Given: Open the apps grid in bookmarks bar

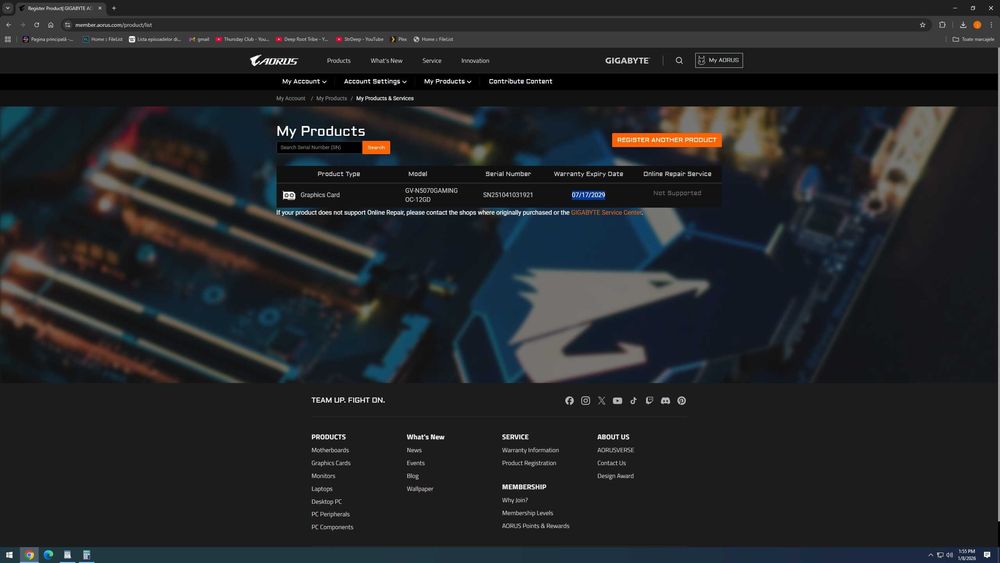Looking at the screenshot, I should coord(8,39).
